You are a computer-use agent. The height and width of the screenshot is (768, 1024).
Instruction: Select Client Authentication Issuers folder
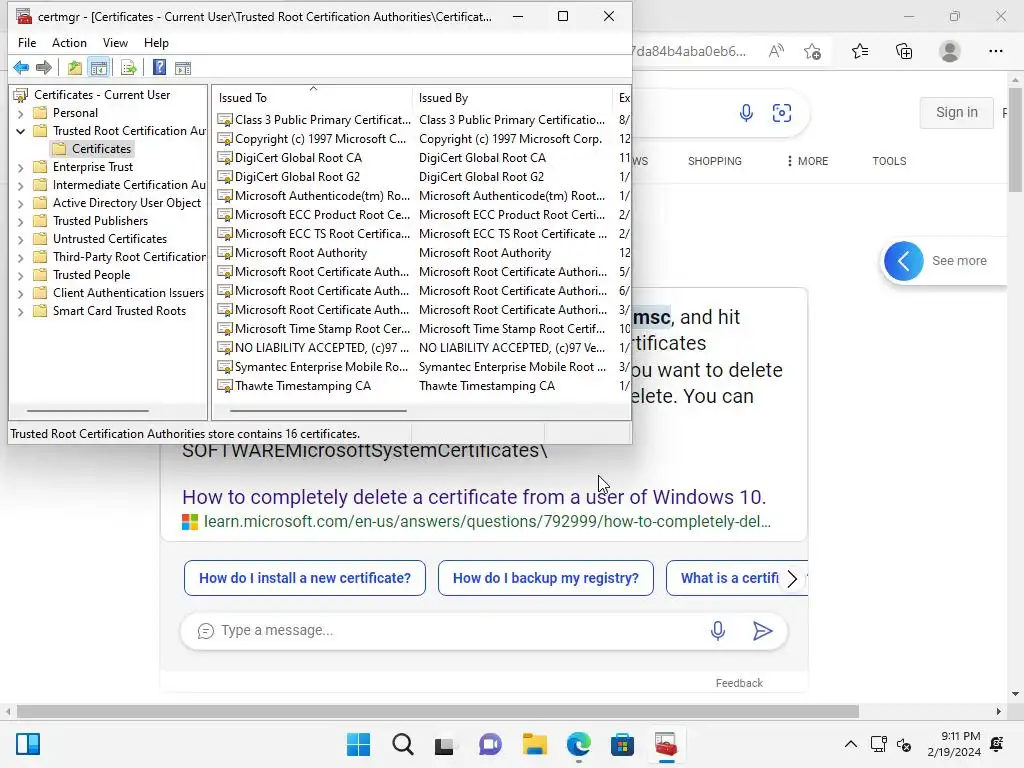(x=128, y=293)
